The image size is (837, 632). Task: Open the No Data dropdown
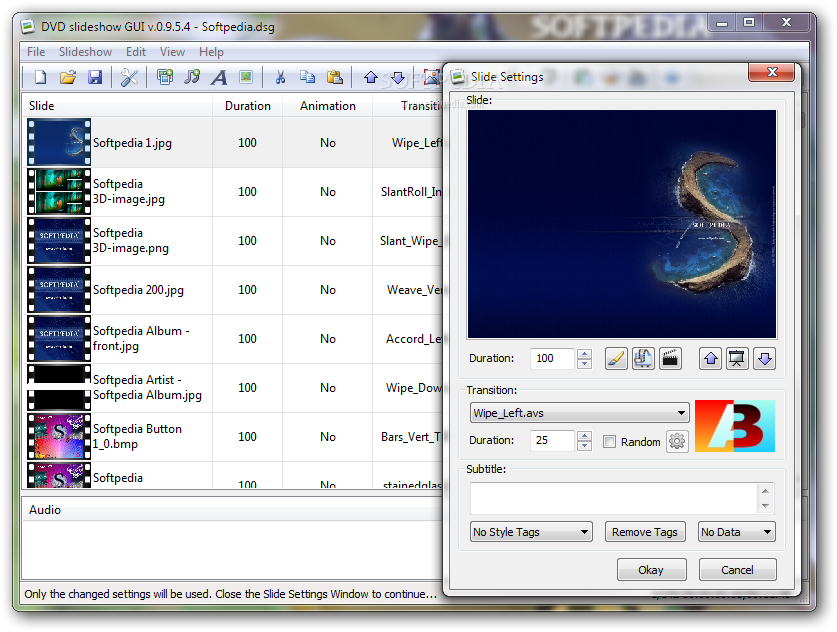pyautogui.click(x=737, y=532)
